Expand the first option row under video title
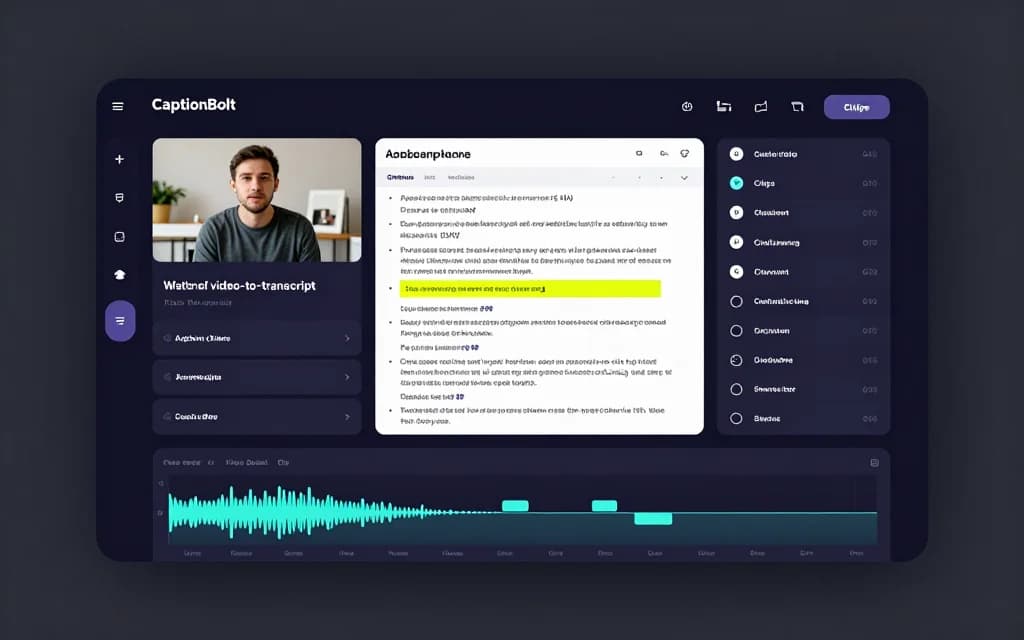The width and height of the screenshot is (1024, 640). click(257, 338)
